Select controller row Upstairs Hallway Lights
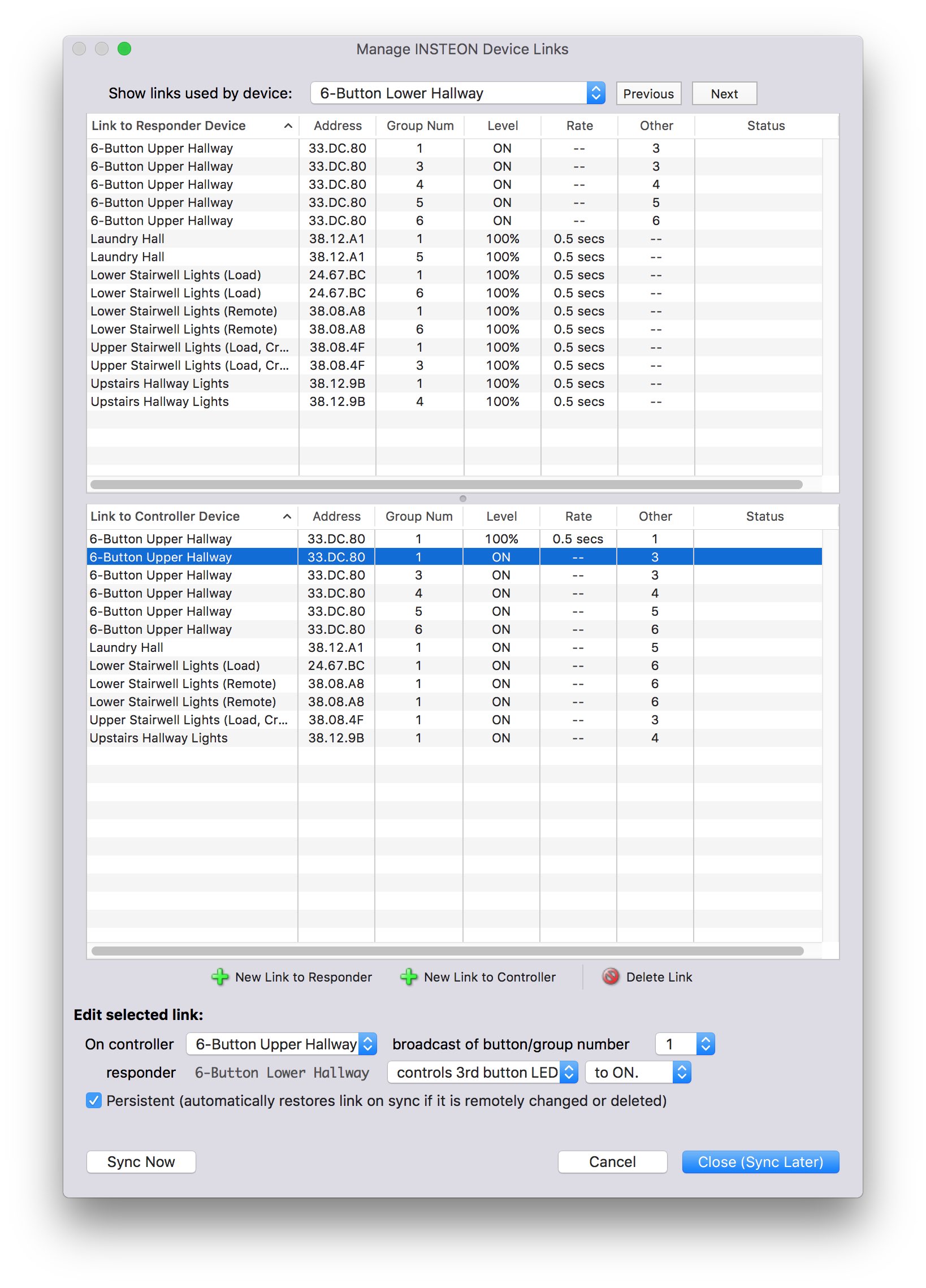The height and width of the screenshot is (1288, 926). [454, 738]
